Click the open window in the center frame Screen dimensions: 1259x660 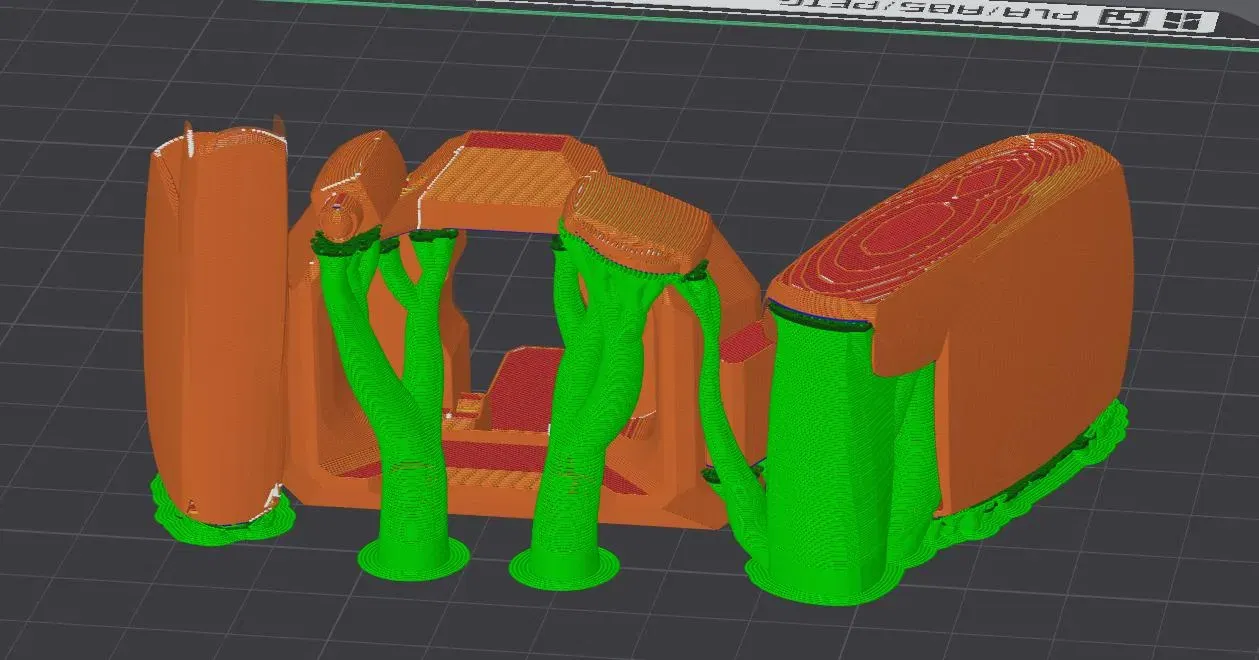506,290
